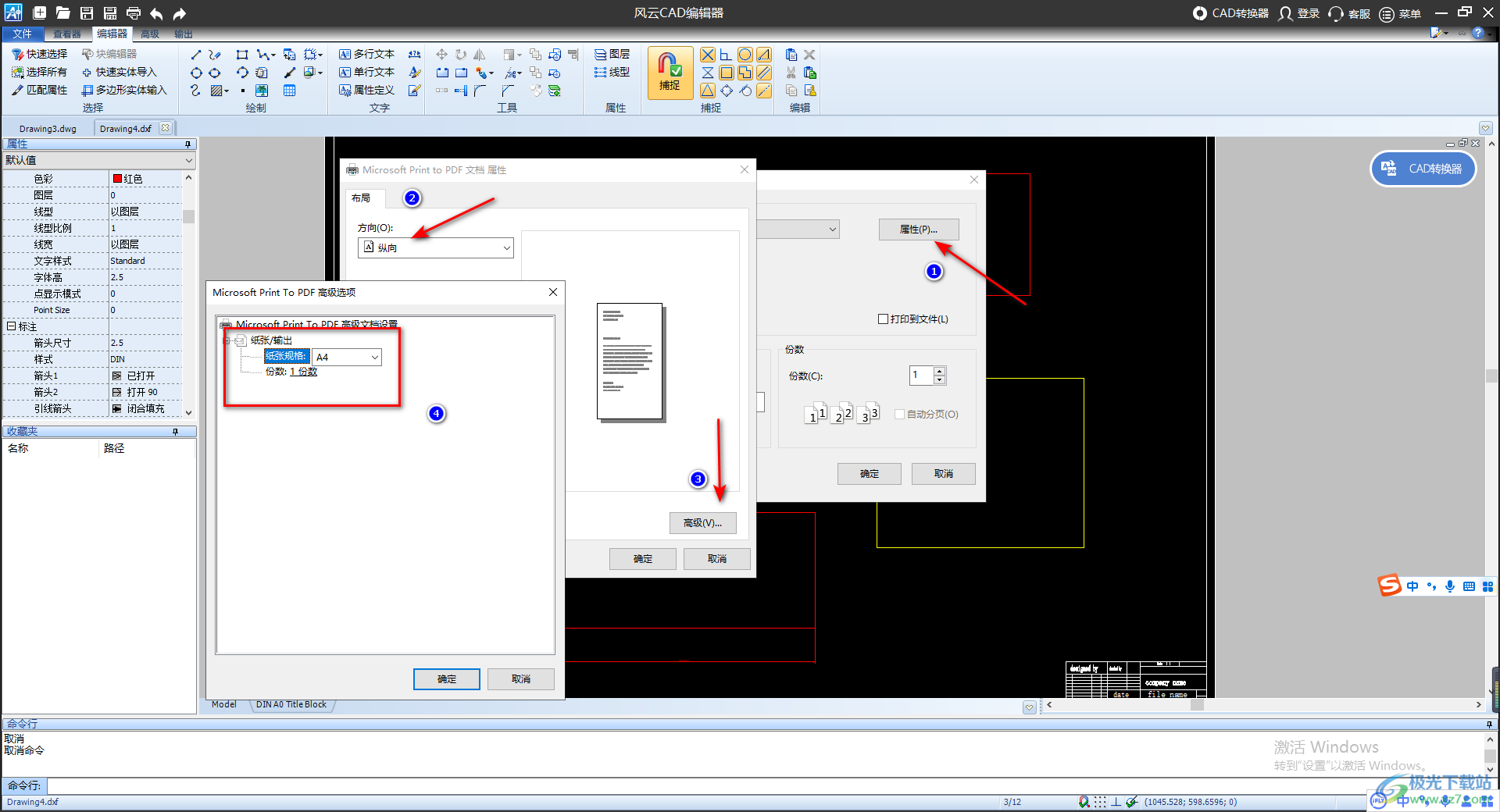The width and height of the screenshot is (1500, 812).
Task: Click the 属性(P)... button
Action: (x=919, y=230)
